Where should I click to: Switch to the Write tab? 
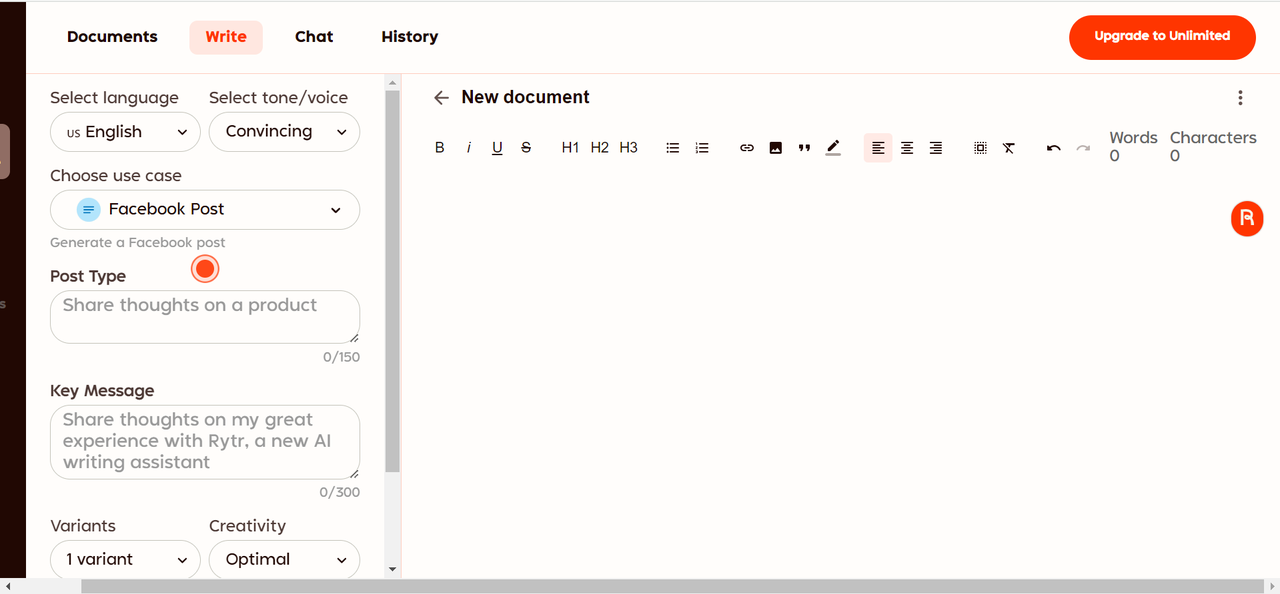(x=226, y=37)
